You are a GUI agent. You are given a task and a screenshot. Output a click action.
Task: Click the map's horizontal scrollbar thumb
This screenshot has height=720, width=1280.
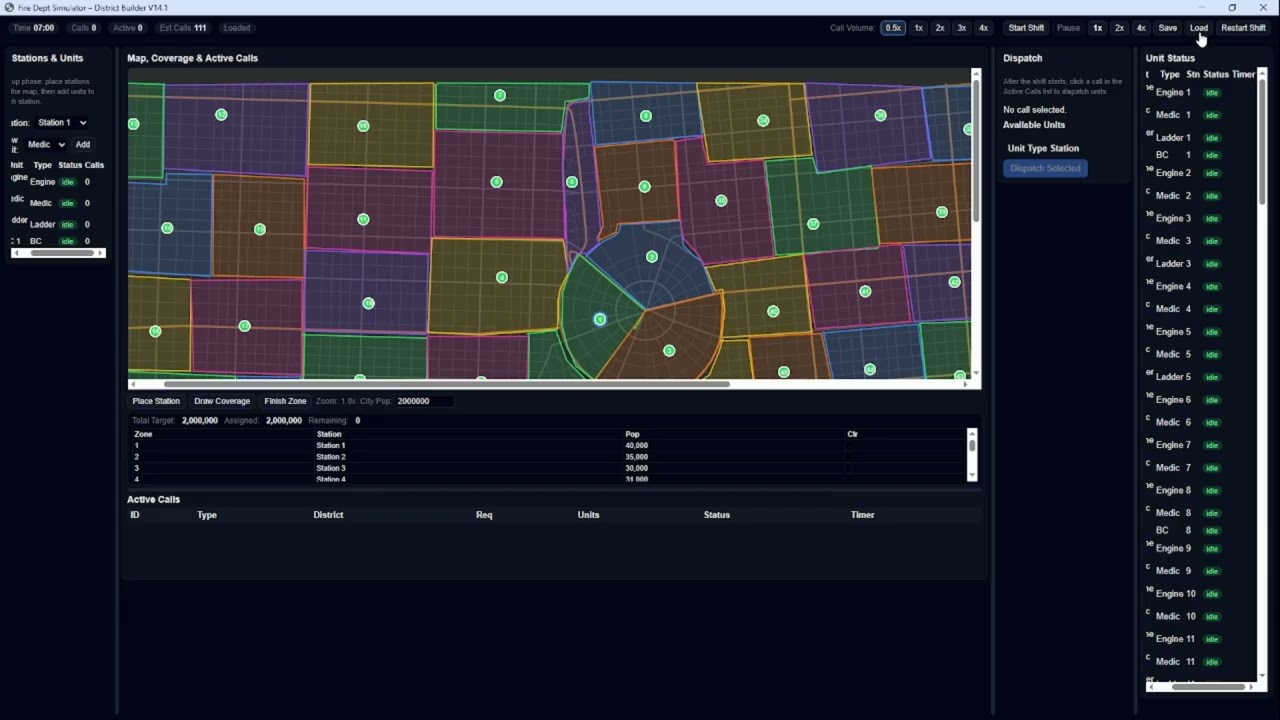click(x=446, y=384)
